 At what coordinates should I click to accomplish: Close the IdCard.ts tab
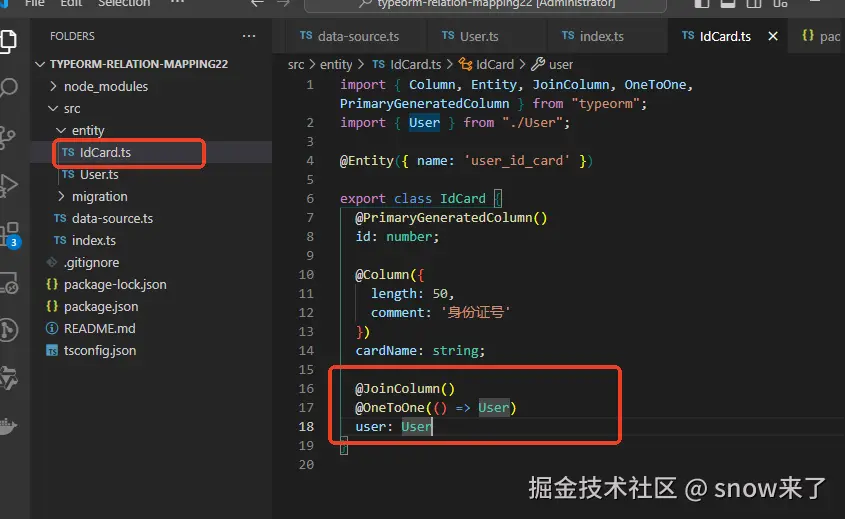[x=773, y=36]
